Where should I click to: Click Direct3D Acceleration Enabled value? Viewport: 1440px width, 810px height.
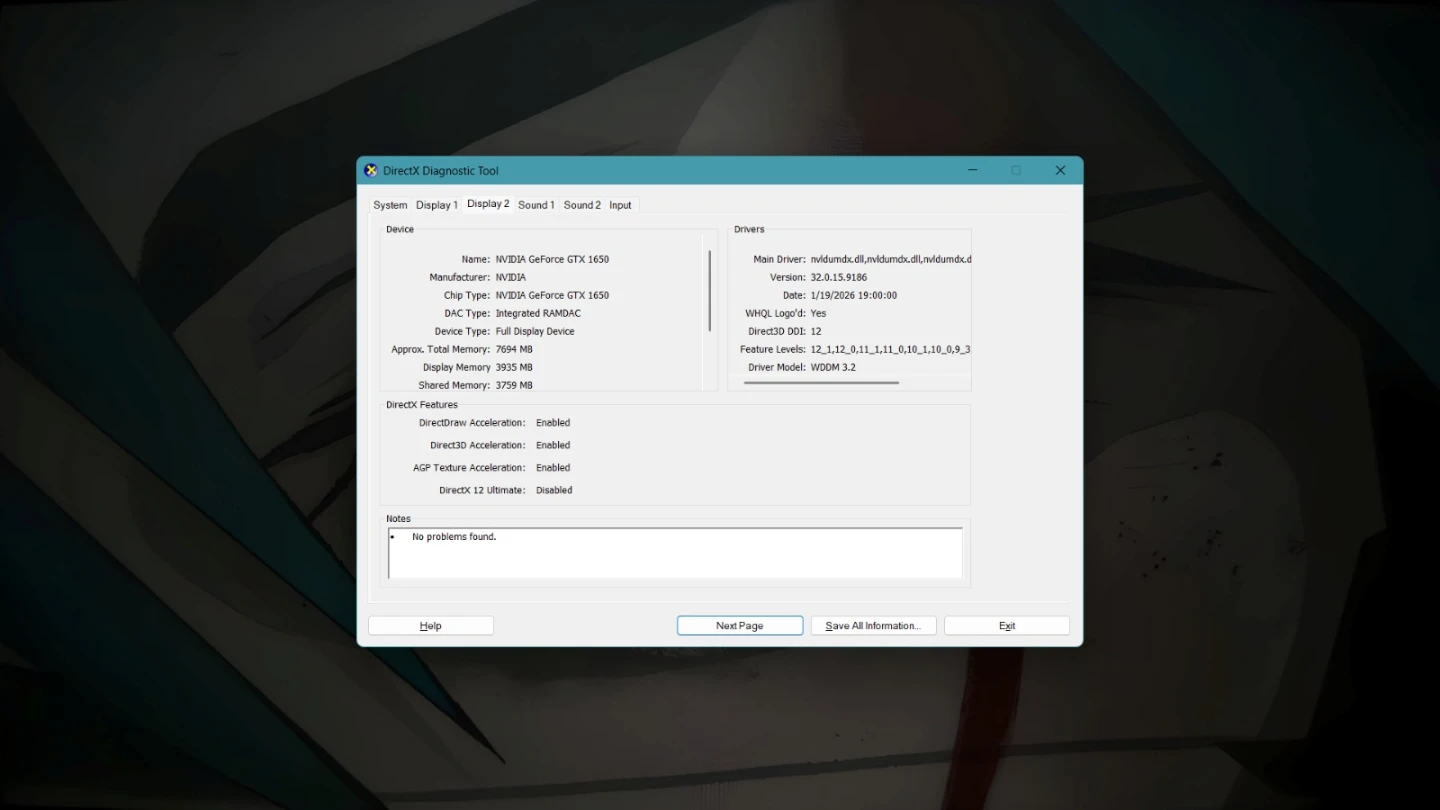[553, 445]
